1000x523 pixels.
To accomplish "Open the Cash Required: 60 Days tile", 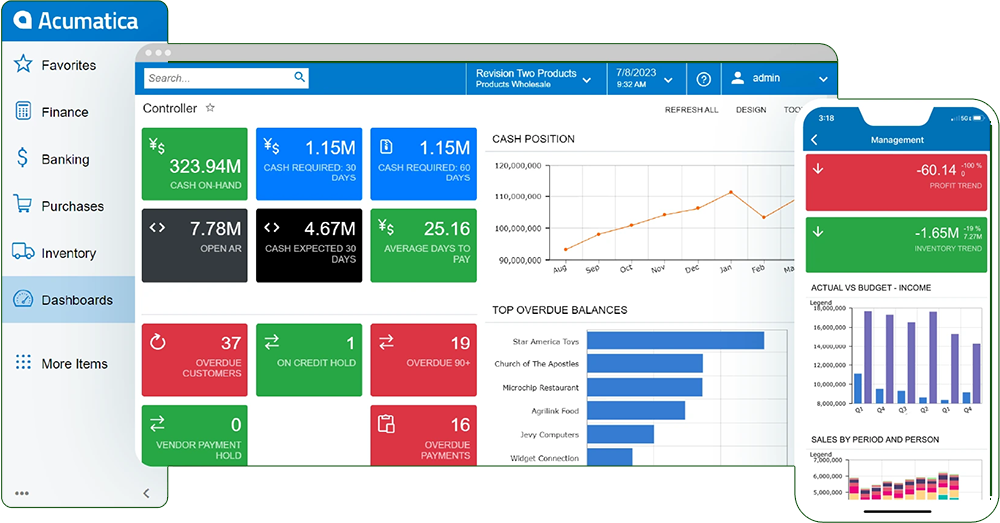I will 423,164.
